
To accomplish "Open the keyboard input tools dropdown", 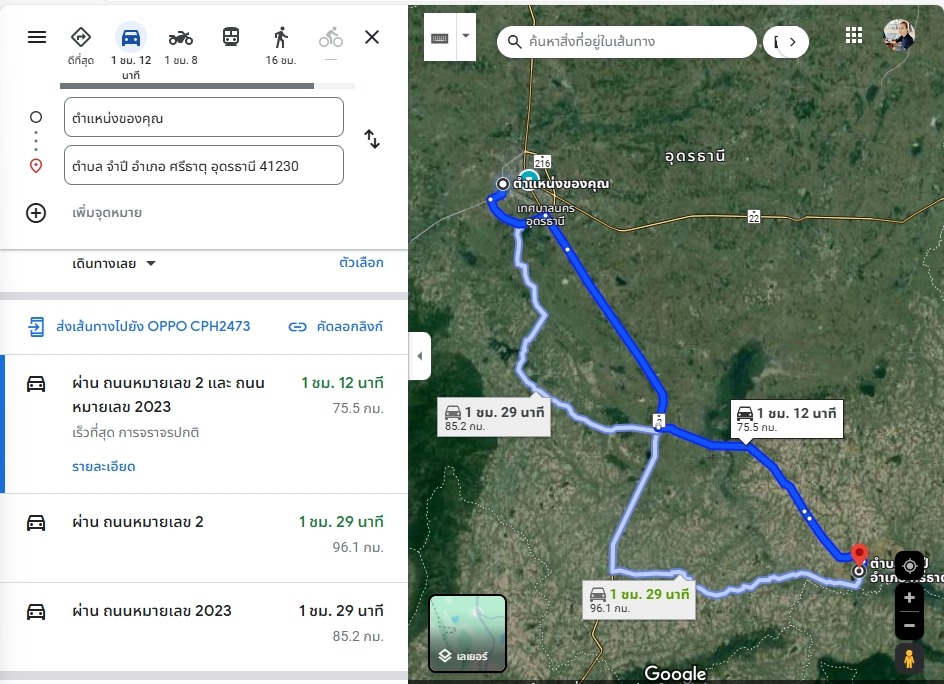I will point(465,37).
